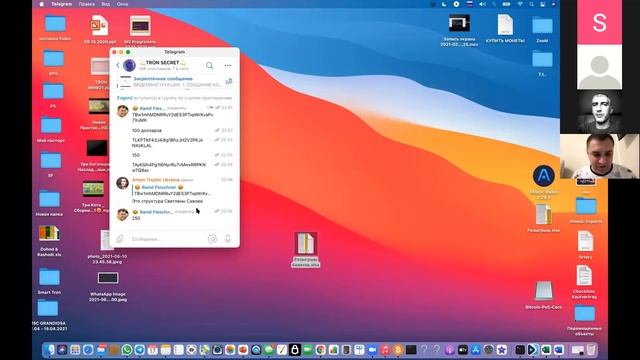The image size is (640, 360).
Task: Open Google Chrome from the Dock
Action: [x=320, y=350]
